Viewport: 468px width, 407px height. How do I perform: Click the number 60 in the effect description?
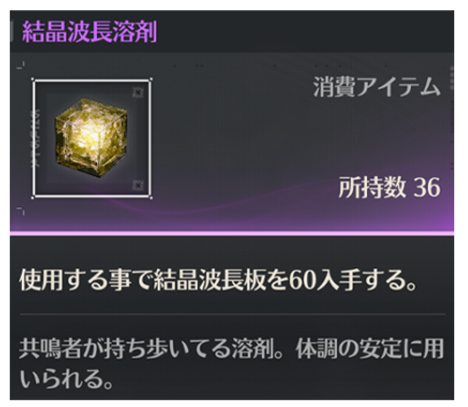click(x=300, y=281)
